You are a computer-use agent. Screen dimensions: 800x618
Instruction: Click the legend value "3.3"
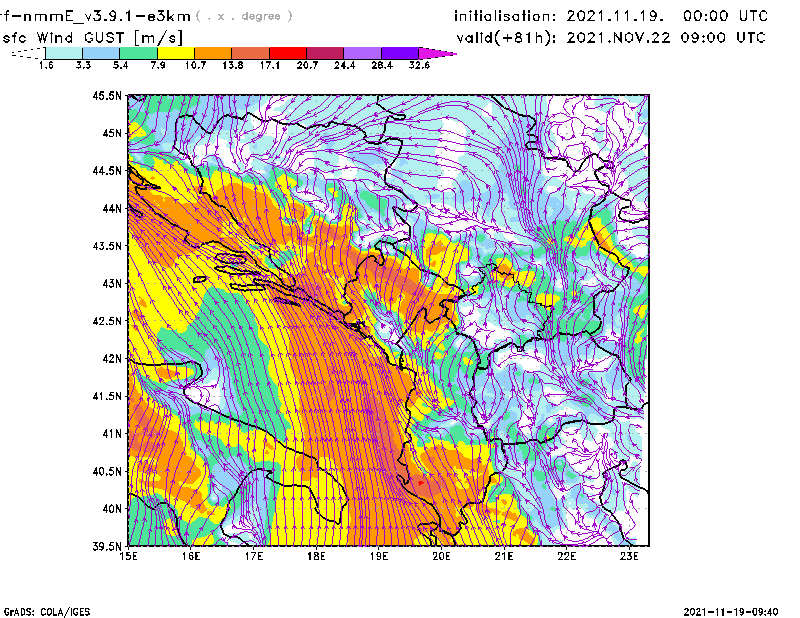(83, 65)
